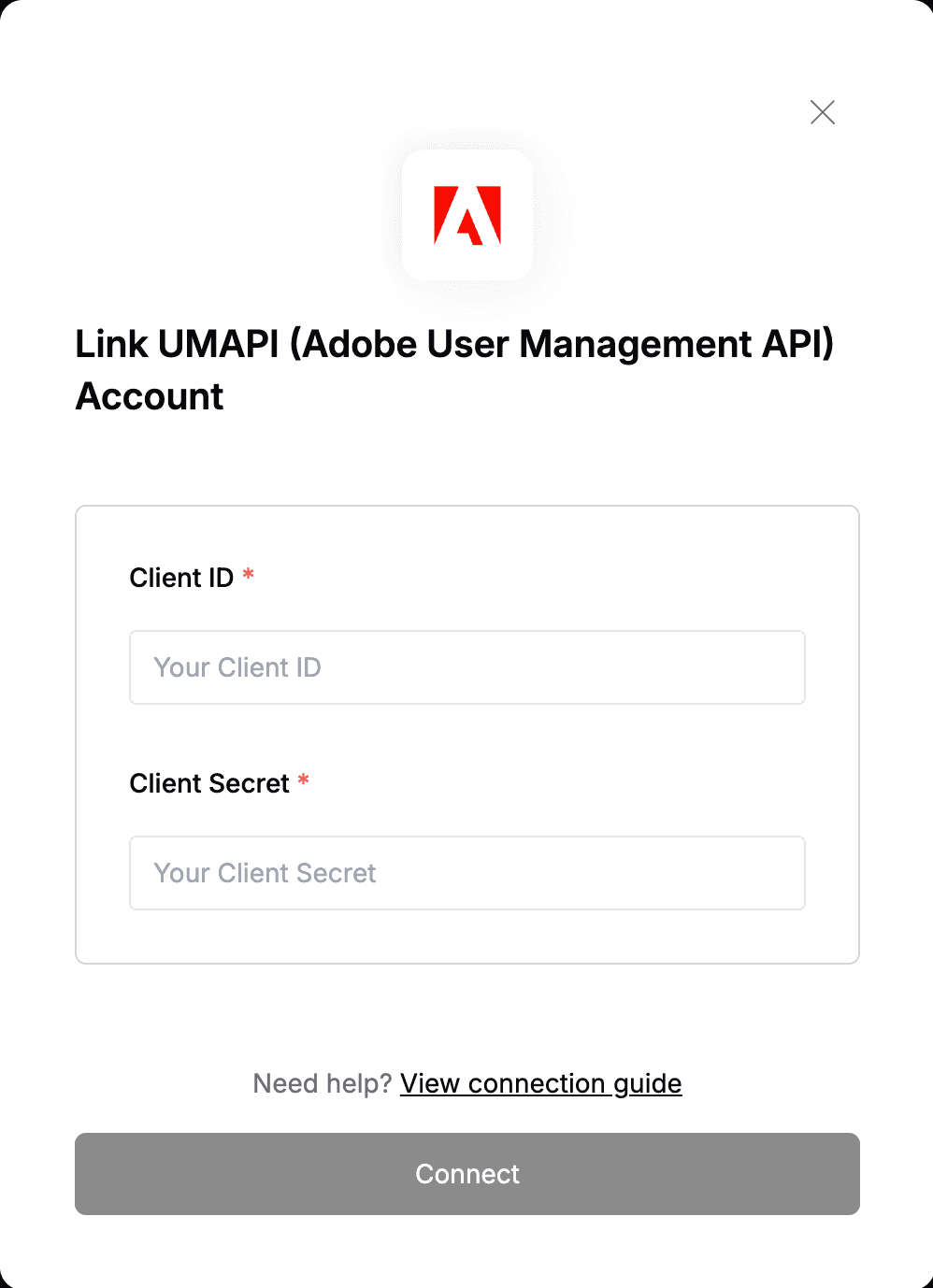
Task: Select the Client ID field label
Action: point(181,578)
